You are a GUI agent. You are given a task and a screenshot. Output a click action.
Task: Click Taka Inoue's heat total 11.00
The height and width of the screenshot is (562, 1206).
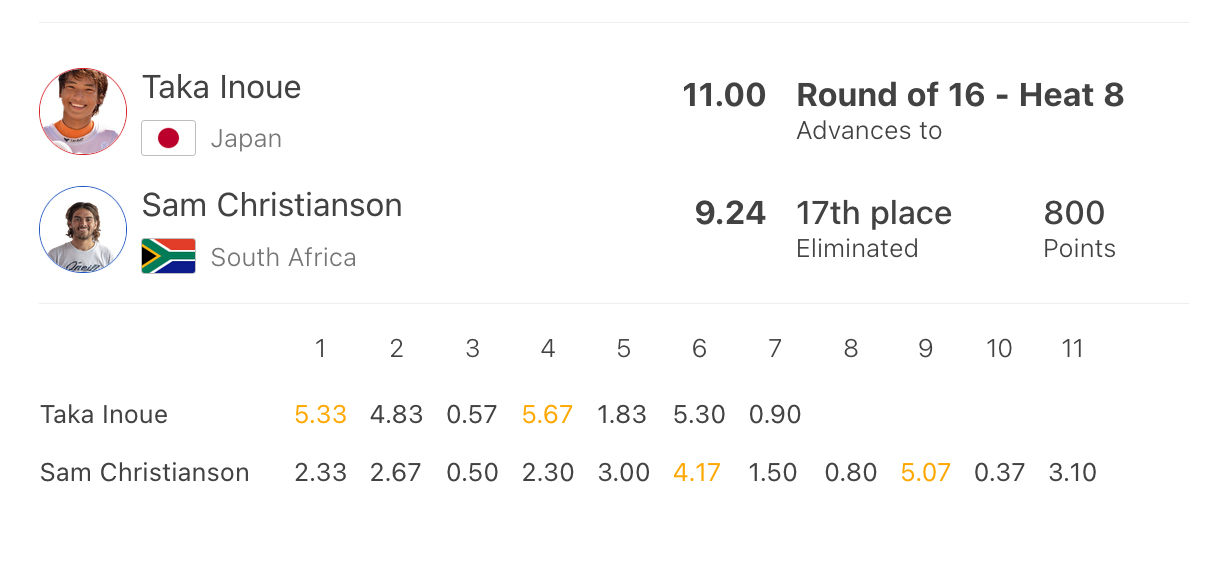(724, 95)
